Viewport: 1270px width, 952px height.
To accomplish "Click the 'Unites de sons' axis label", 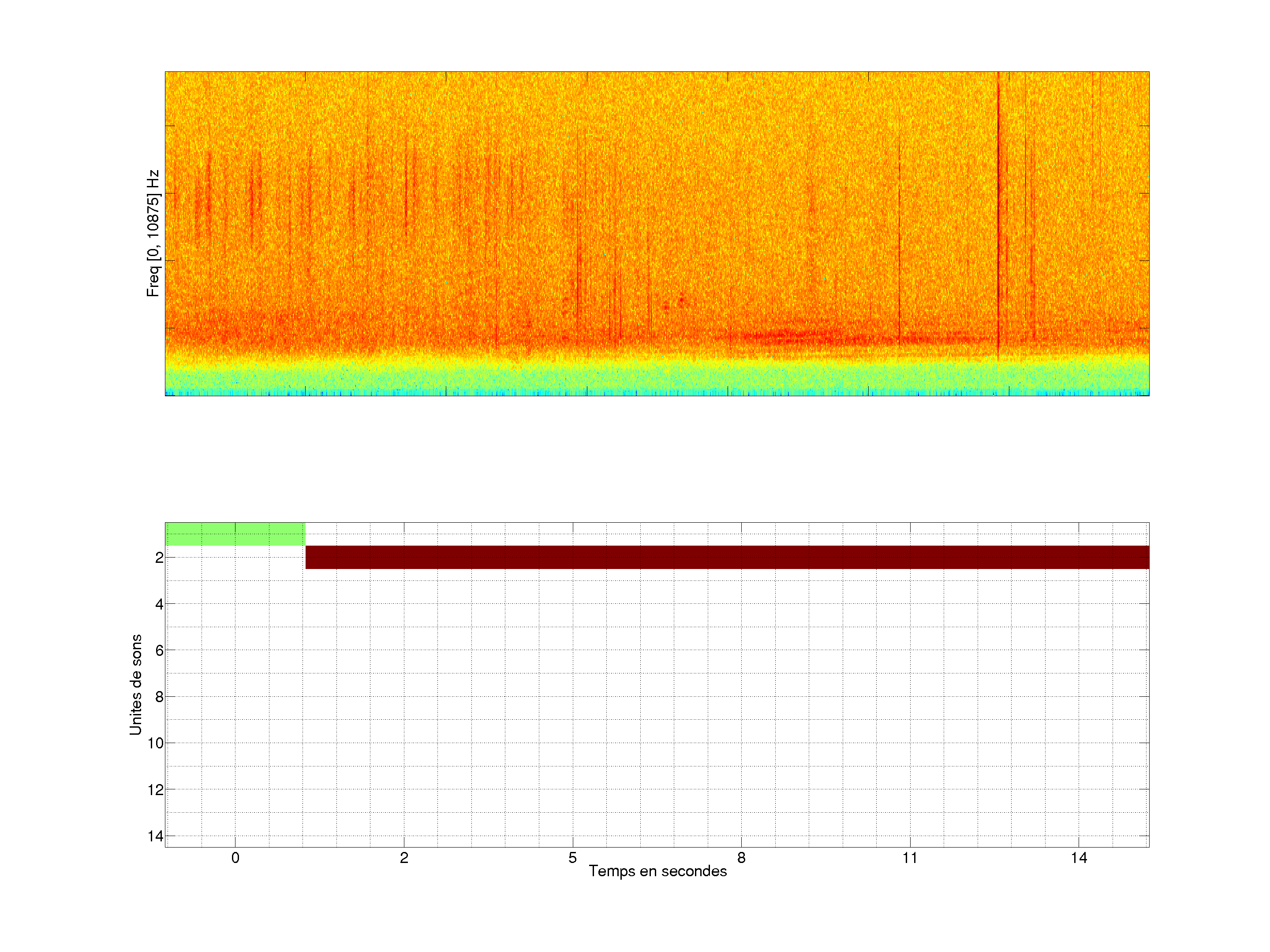I will click(135, 684).
